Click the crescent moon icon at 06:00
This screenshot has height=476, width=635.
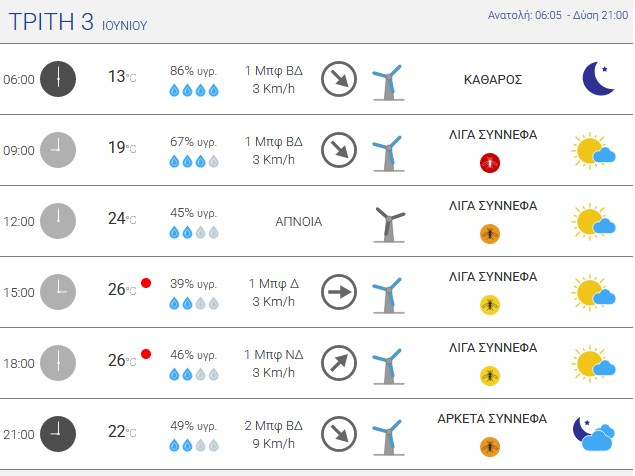point(598,79)
